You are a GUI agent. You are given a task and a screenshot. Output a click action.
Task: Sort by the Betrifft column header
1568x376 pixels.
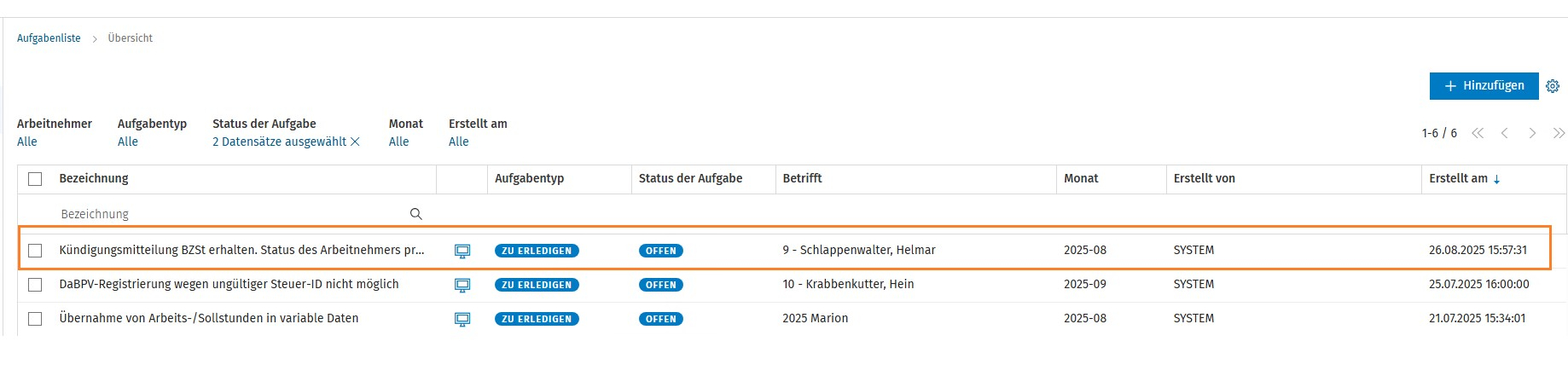[802, 178]
